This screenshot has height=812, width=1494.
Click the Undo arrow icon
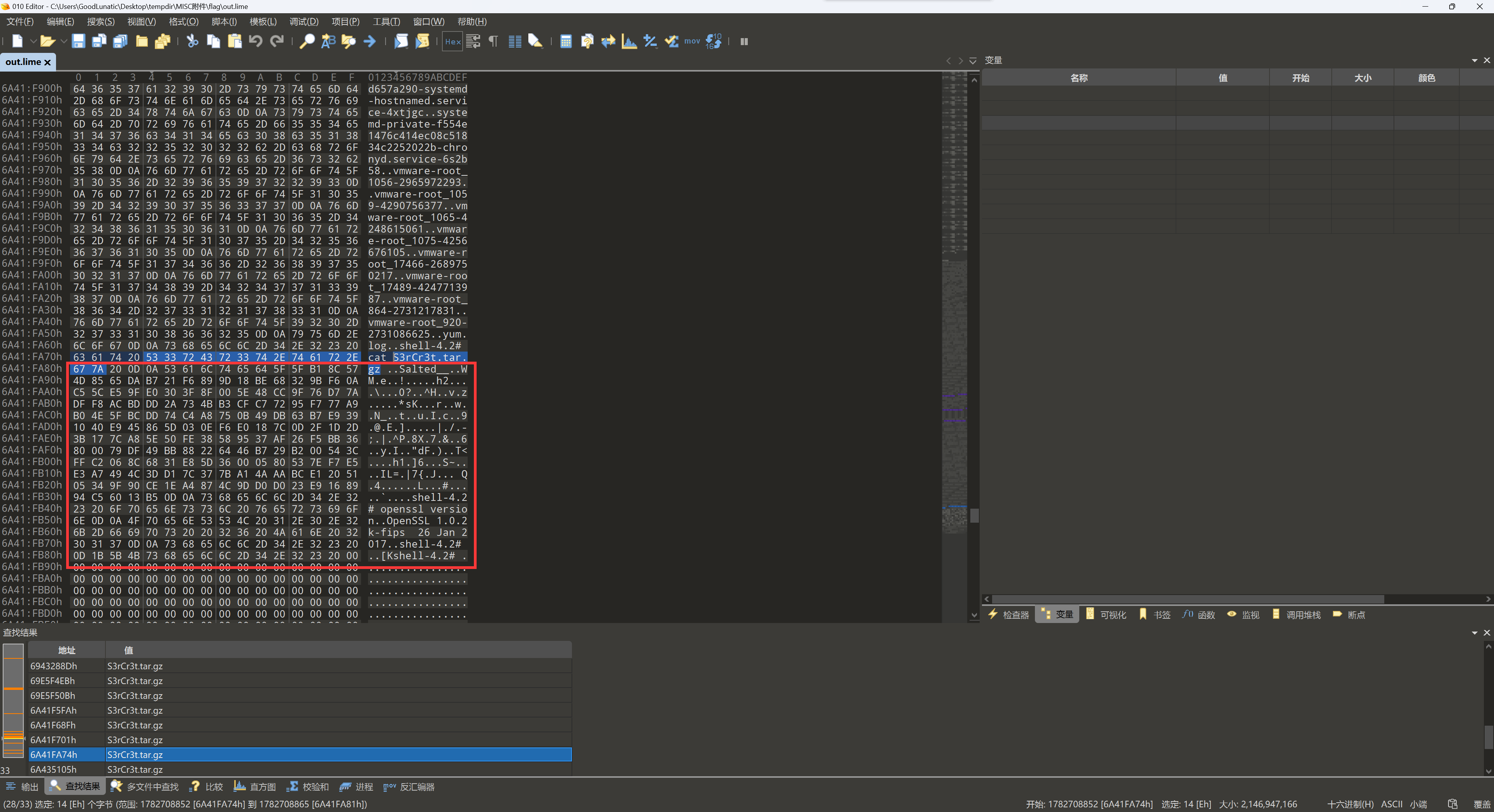click(256, 41)
